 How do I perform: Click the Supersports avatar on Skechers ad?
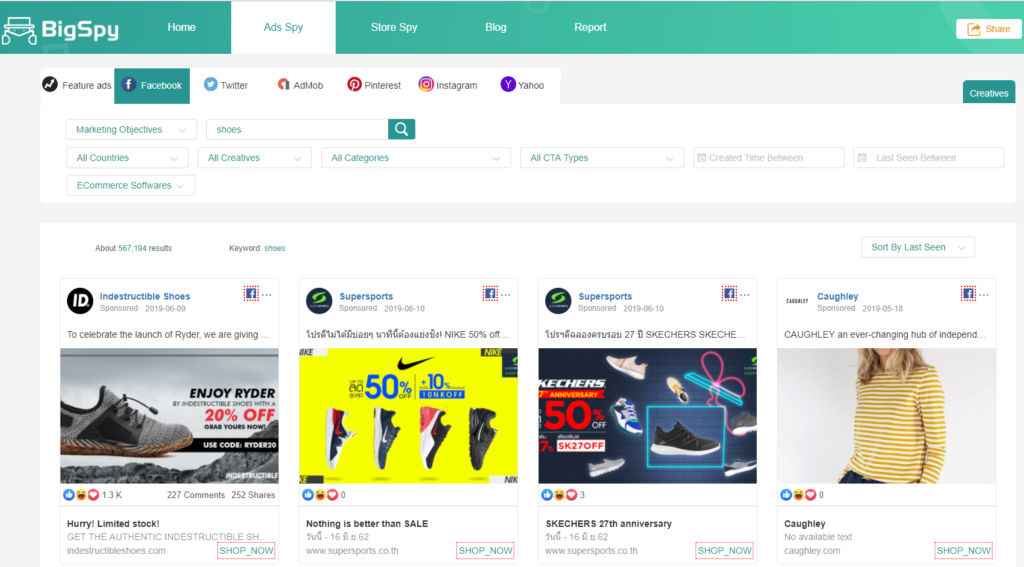tap(558, 301)
